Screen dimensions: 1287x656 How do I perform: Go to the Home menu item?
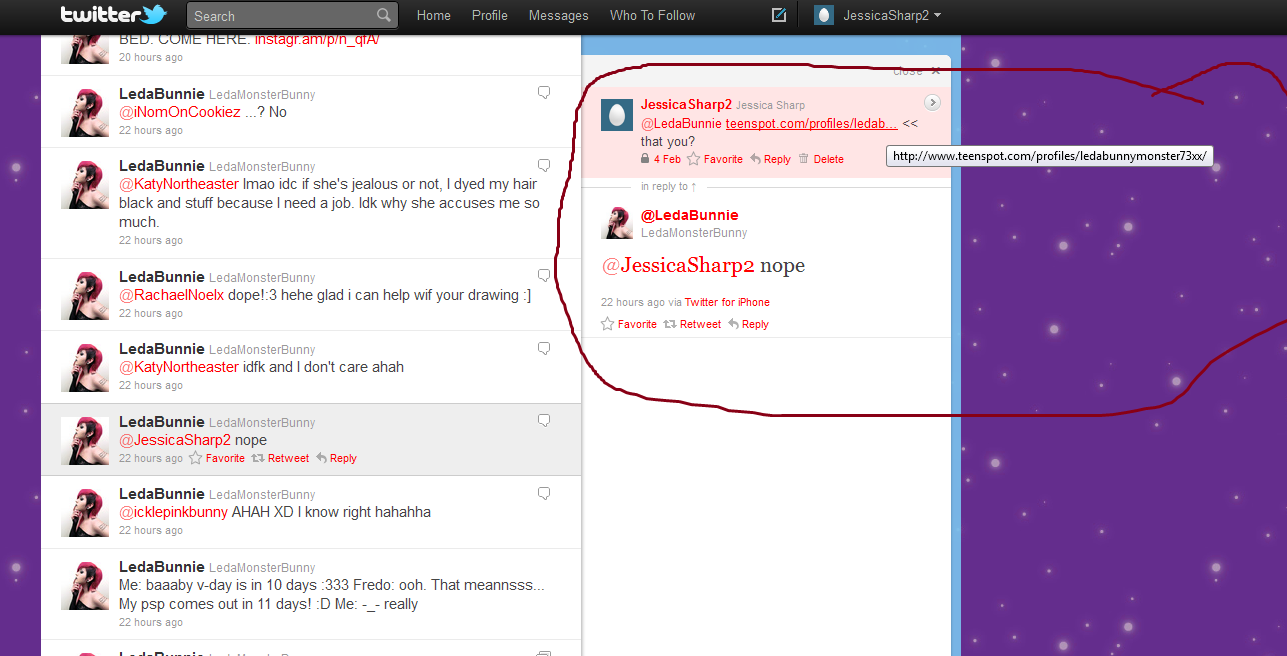tap(433, 15)
